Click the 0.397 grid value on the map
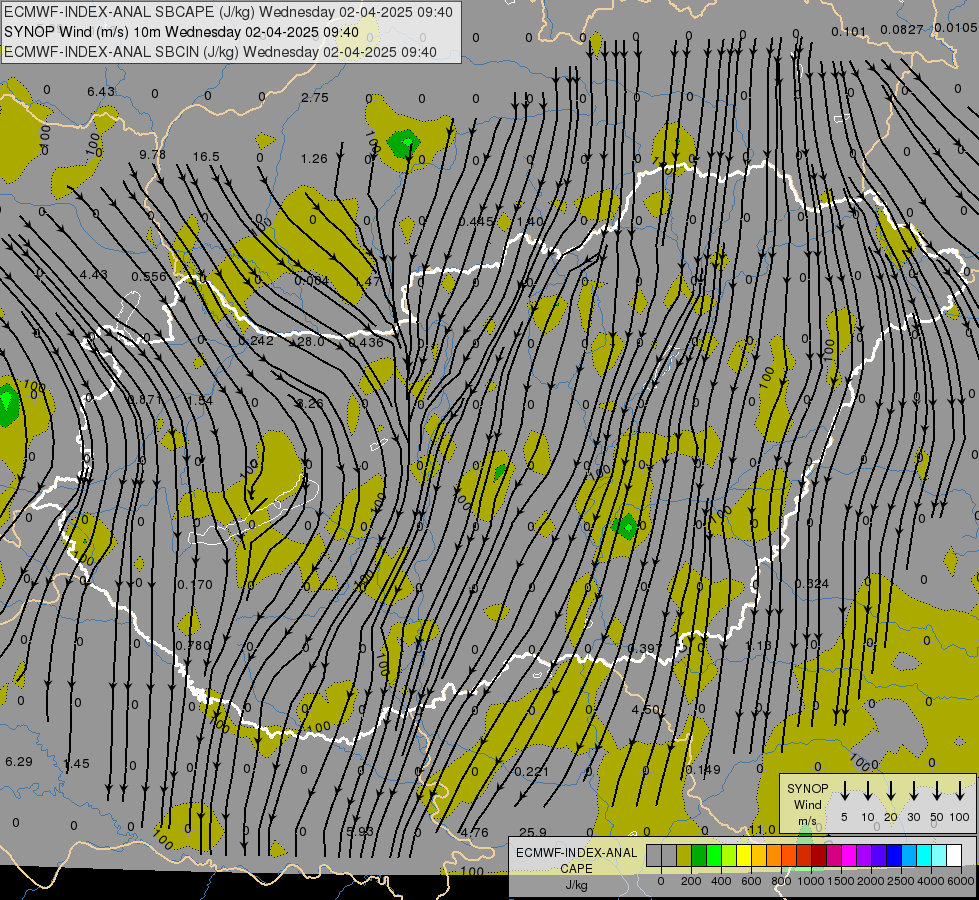The width and height of the screenshot is (979, 900). (645, 648)
